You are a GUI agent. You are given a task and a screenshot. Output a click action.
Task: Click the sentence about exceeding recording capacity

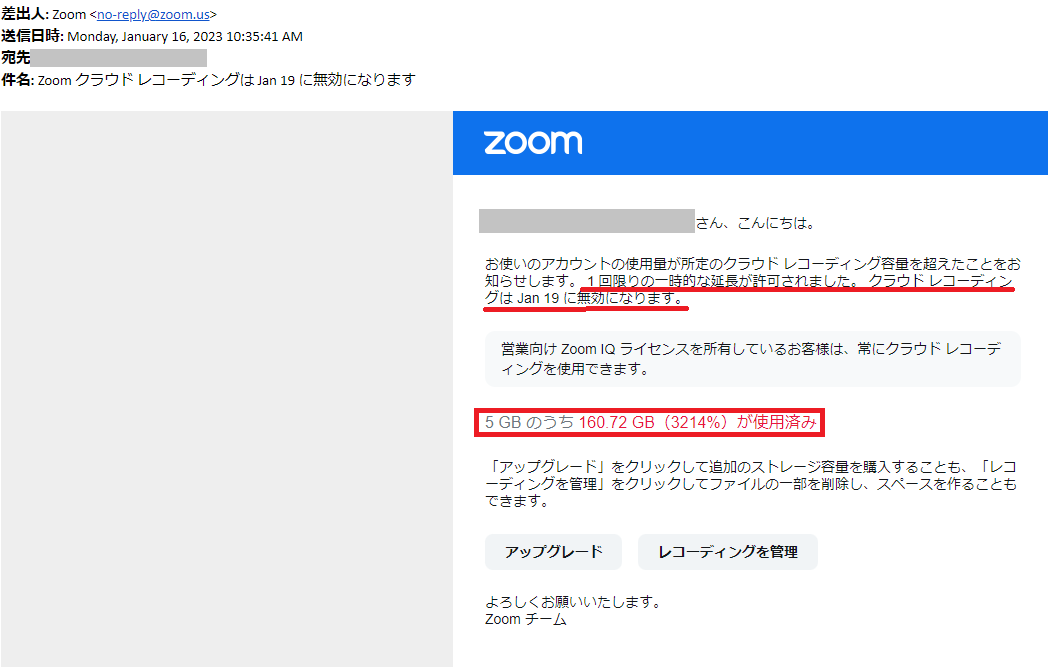pos(753,272)
